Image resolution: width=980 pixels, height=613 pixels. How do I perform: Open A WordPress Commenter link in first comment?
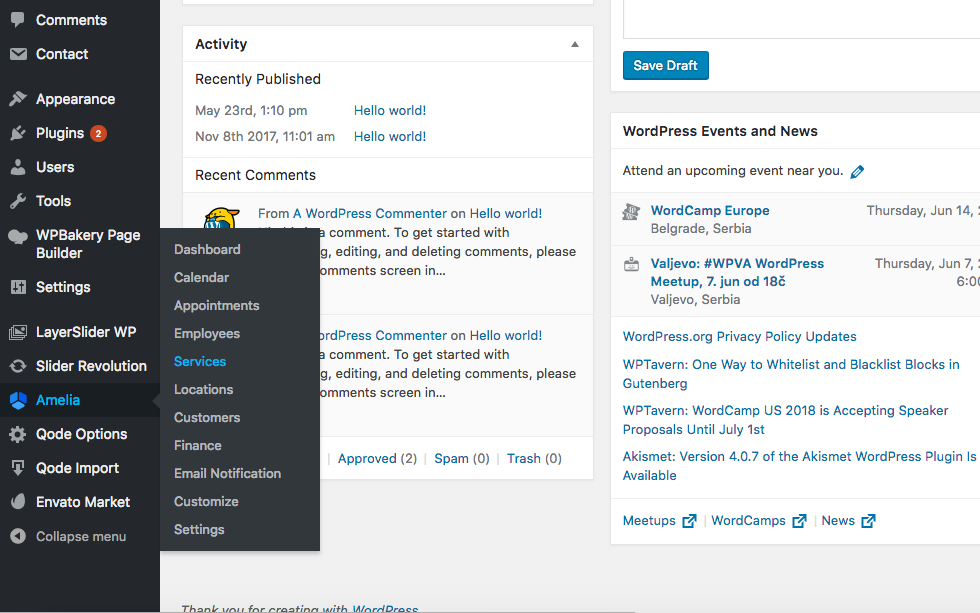[370, 214]
